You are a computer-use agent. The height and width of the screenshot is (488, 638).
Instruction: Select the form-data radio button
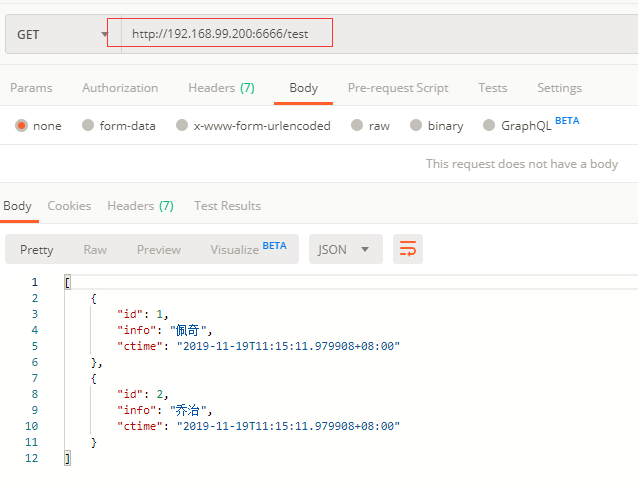point(88,126)
